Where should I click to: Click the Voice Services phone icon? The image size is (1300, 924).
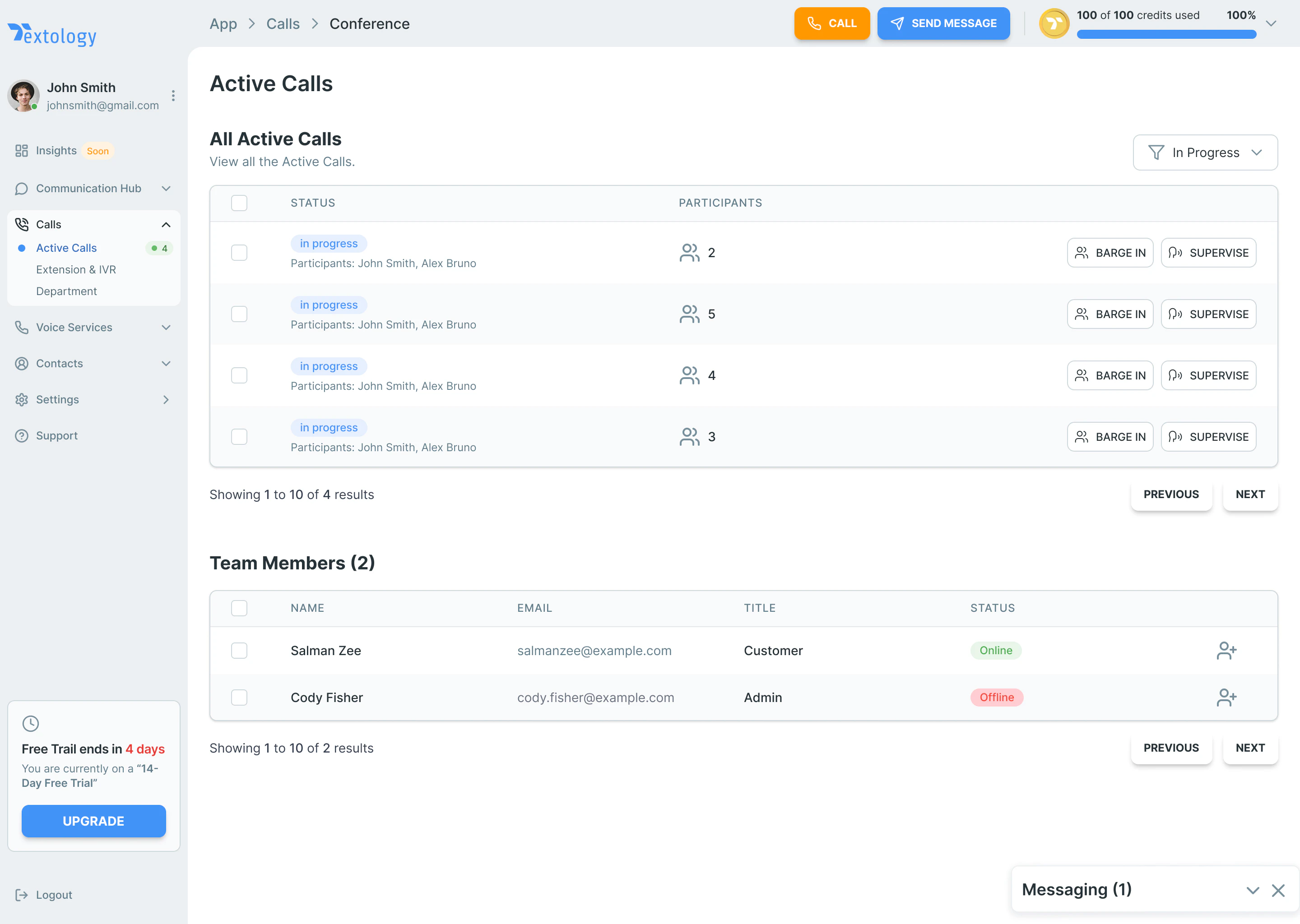click(x=22, y=328)
